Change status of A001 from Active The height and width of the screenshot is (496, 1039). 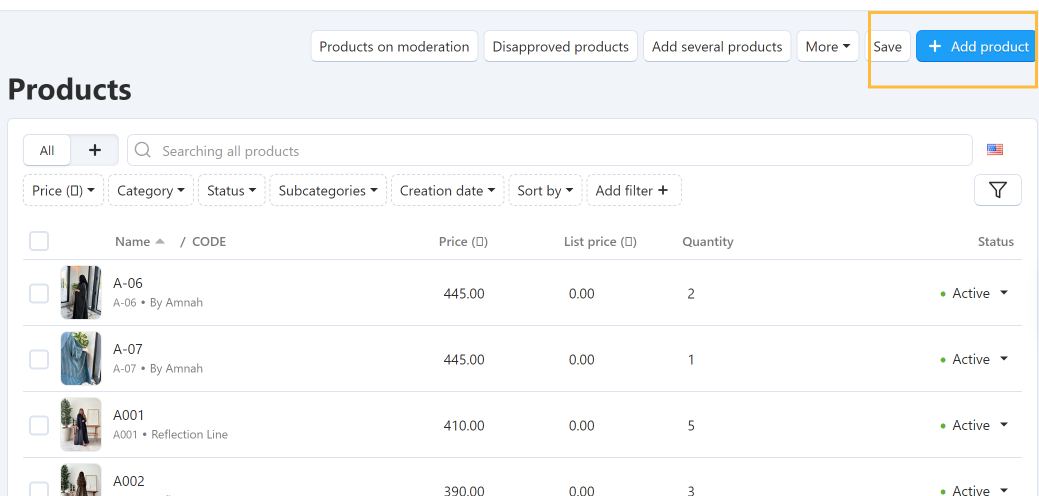pyautogui.click(x=974, y=425)
